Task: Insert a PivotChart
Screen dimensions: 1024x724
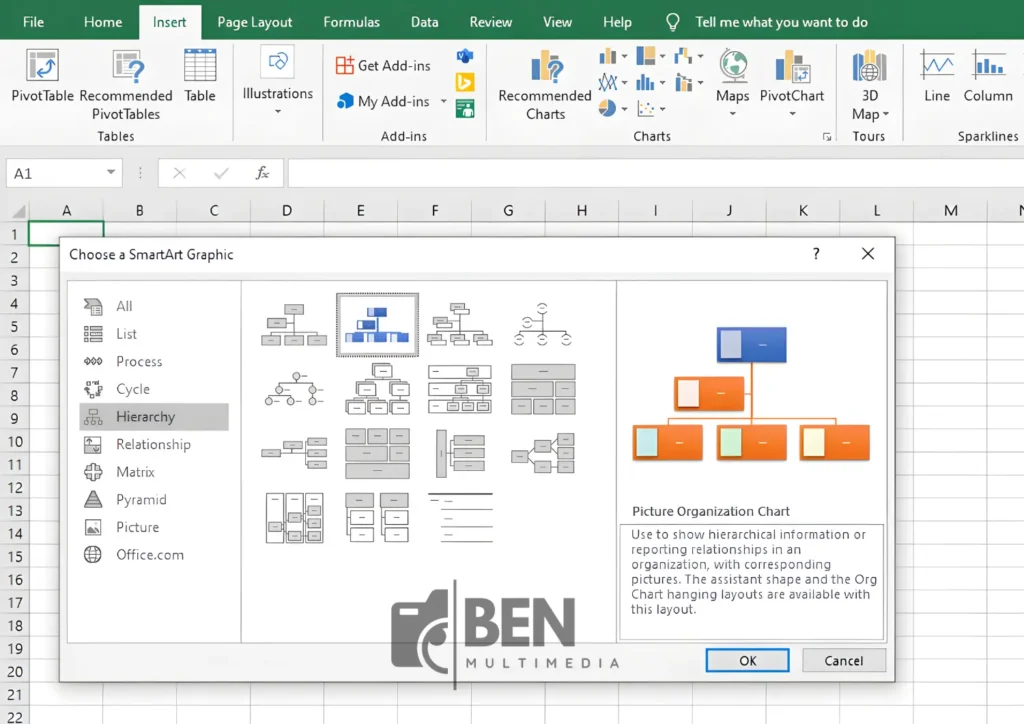Action: click(x=791, y=80)
